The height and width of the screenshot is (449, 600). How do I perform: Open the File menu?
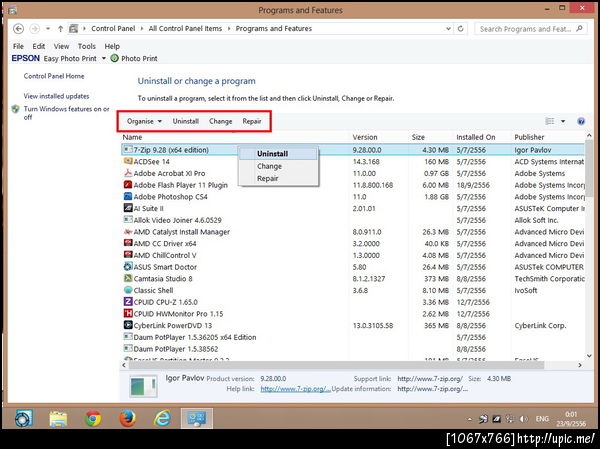pos(18,46)
